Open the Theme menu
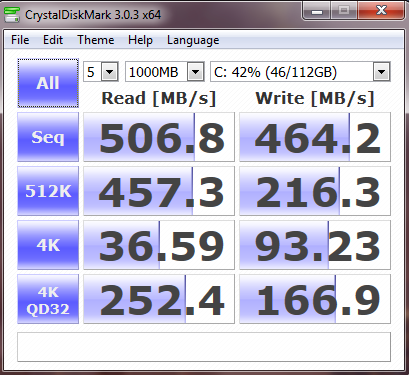Image resolution: width=409 pixels, height=375 pixels. click(96, 40)
